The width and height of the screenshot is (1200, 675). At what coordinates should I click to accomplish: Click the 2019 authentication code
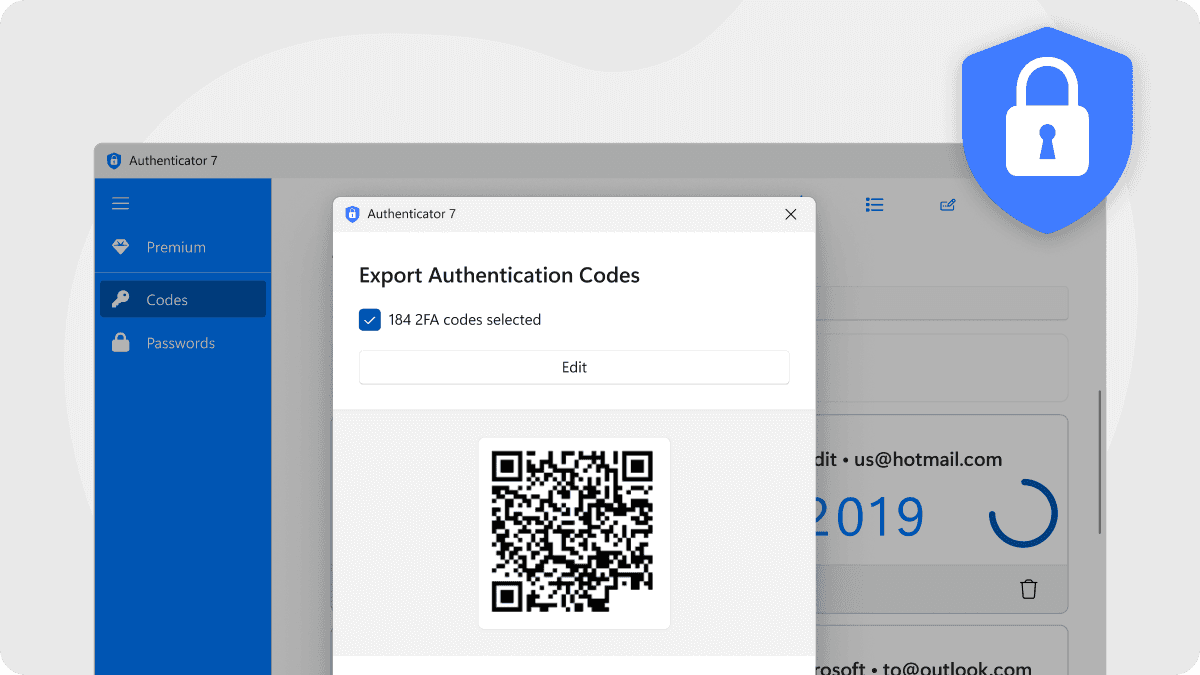869,516
